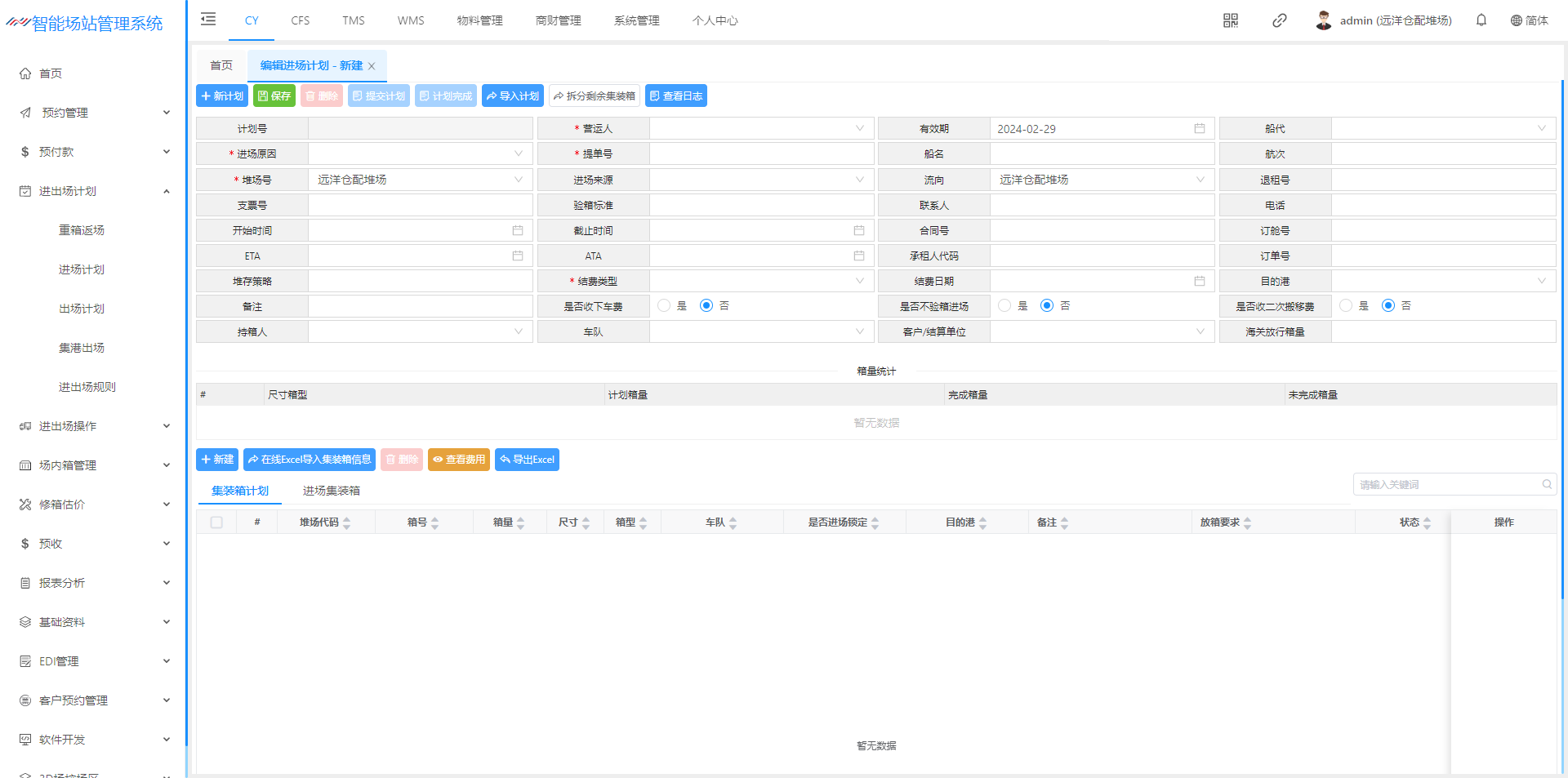Select 是 for 是否不验箱进场
This screenshot has height=778, width=1568.
pyautogui.click(x=1004, y=306)
